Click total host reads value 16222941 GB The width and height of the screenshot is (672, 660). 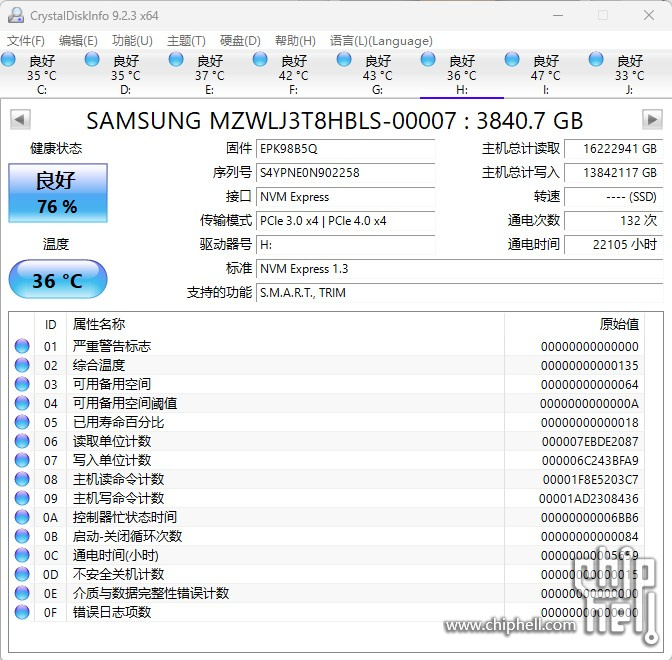pos(613,149)
